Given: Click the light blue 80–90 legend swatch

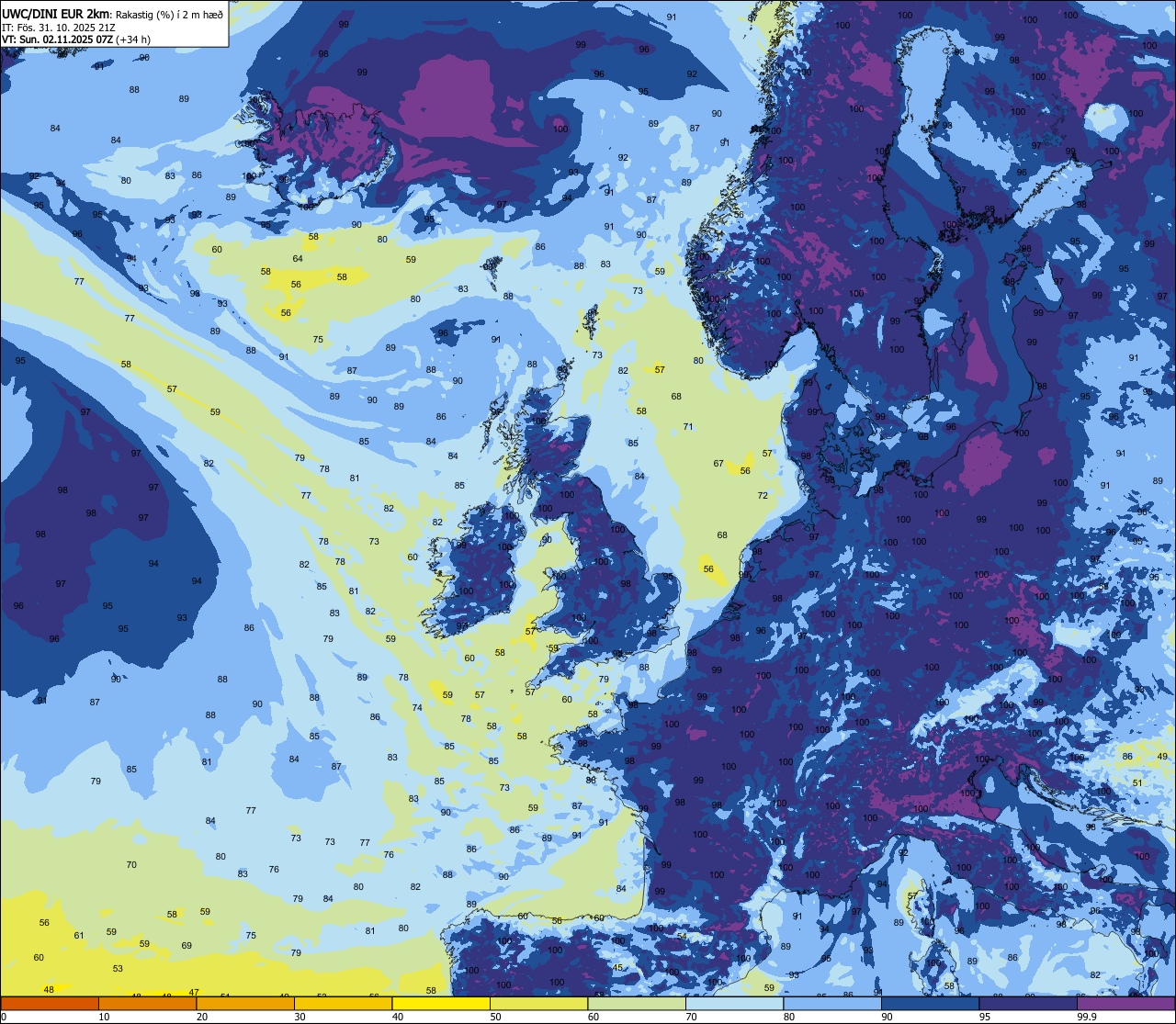Looking at the screenshot, I should 832,1003.
